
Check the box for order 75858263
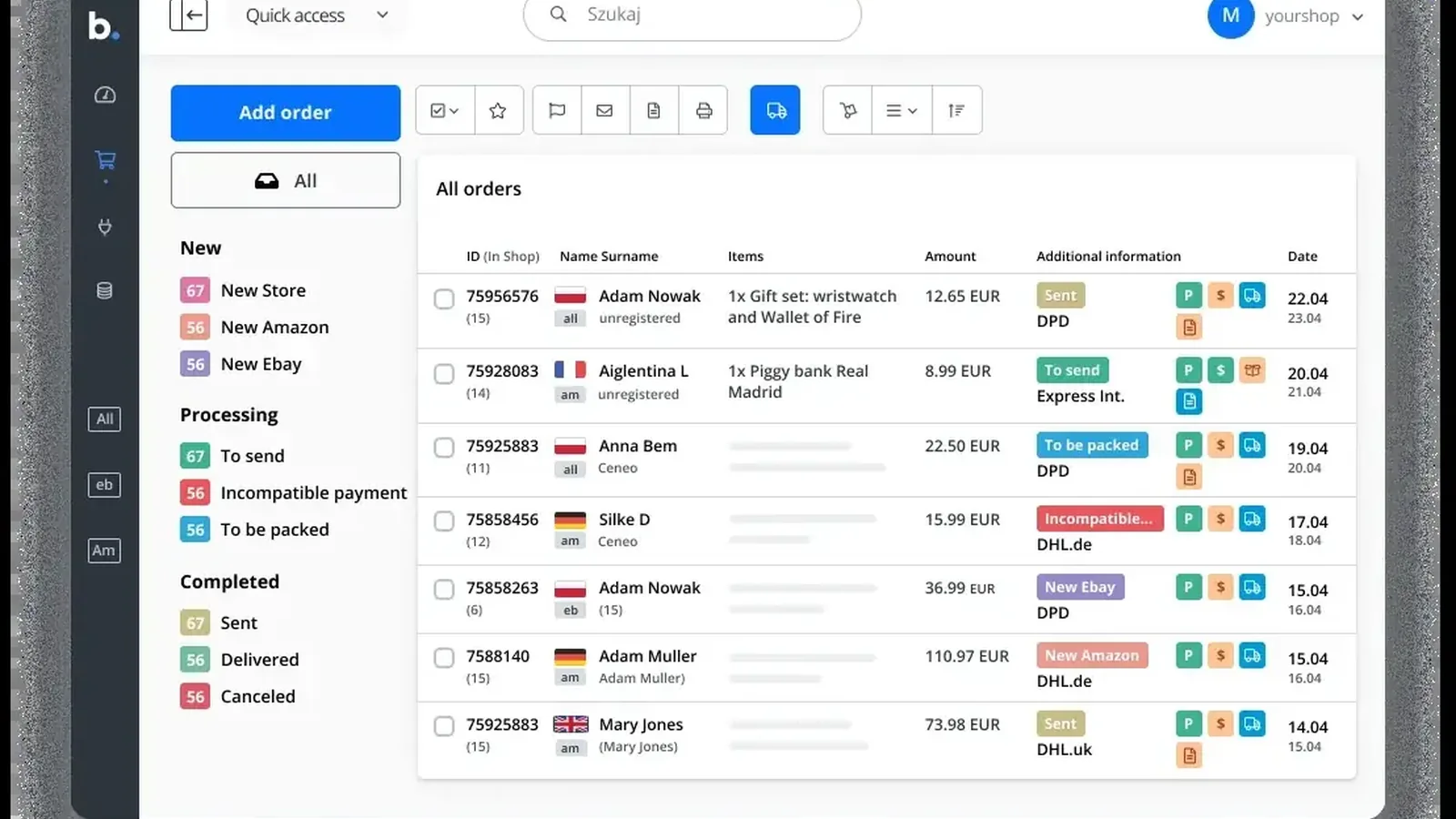pyautogui.click(x=444, y=590)
